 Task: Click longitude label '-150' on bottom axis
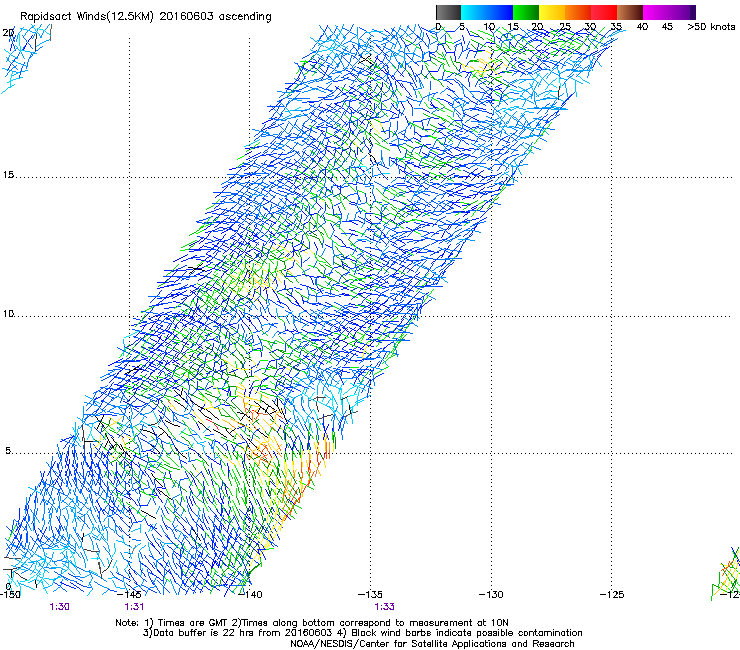coord(10,594)
